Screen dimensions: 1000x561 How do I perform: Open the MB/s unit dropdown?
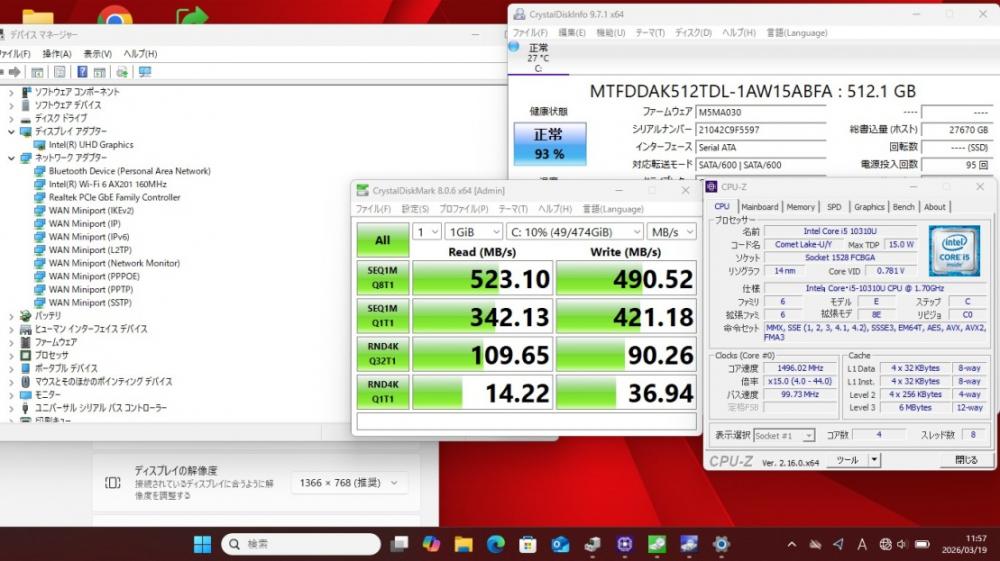click(x=670, y=231)
